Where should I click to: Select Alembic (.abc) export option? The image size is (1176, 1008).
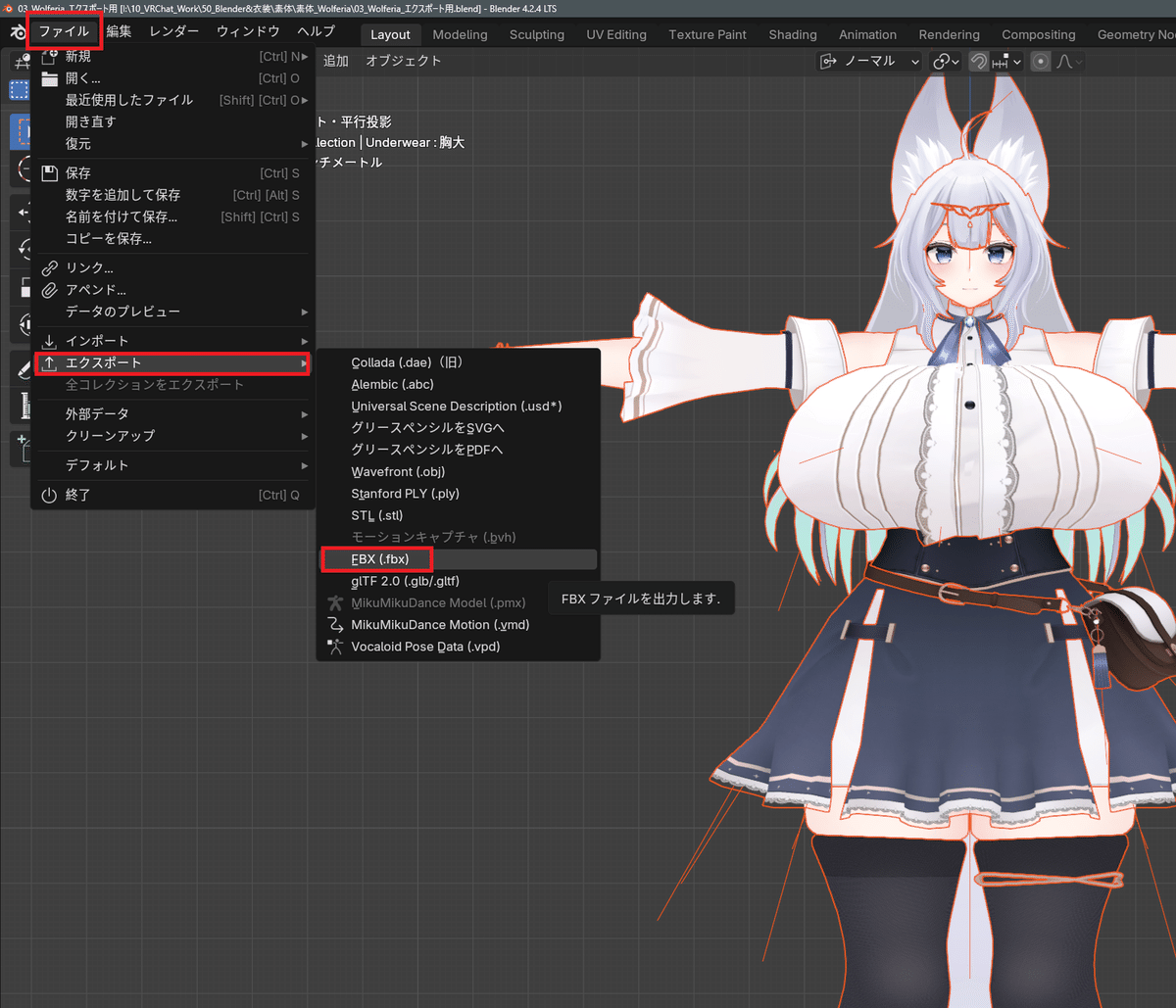pyautogui.click(x=459, y=384)
